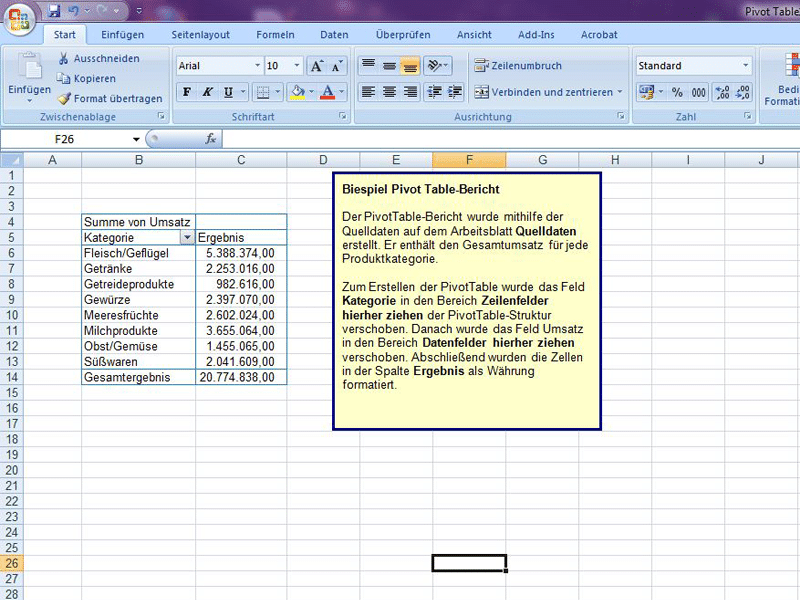The width and height of the screenshot is (800, 600).
Task: Apply yellow fill color bucket
Action: click(x=297, y=92)
